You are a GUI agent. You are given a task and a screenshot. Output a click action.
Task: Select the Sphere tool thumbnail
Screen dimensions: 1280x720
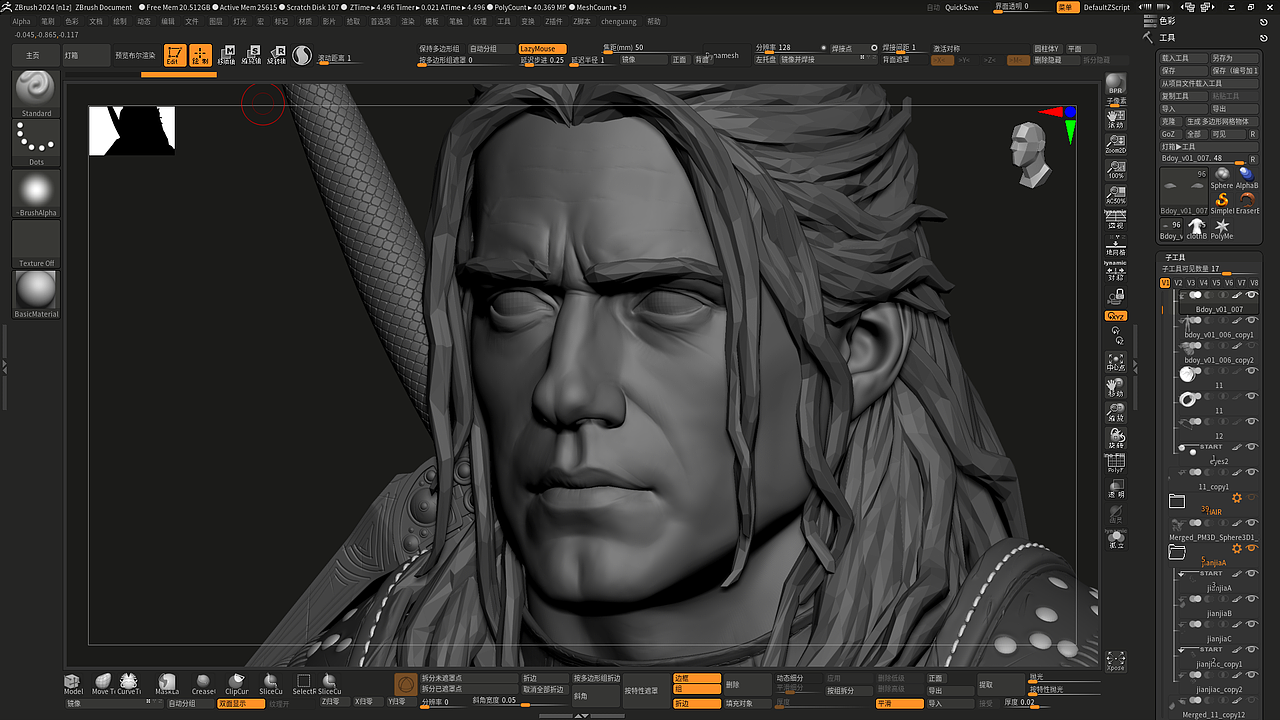coord(1222,178)
